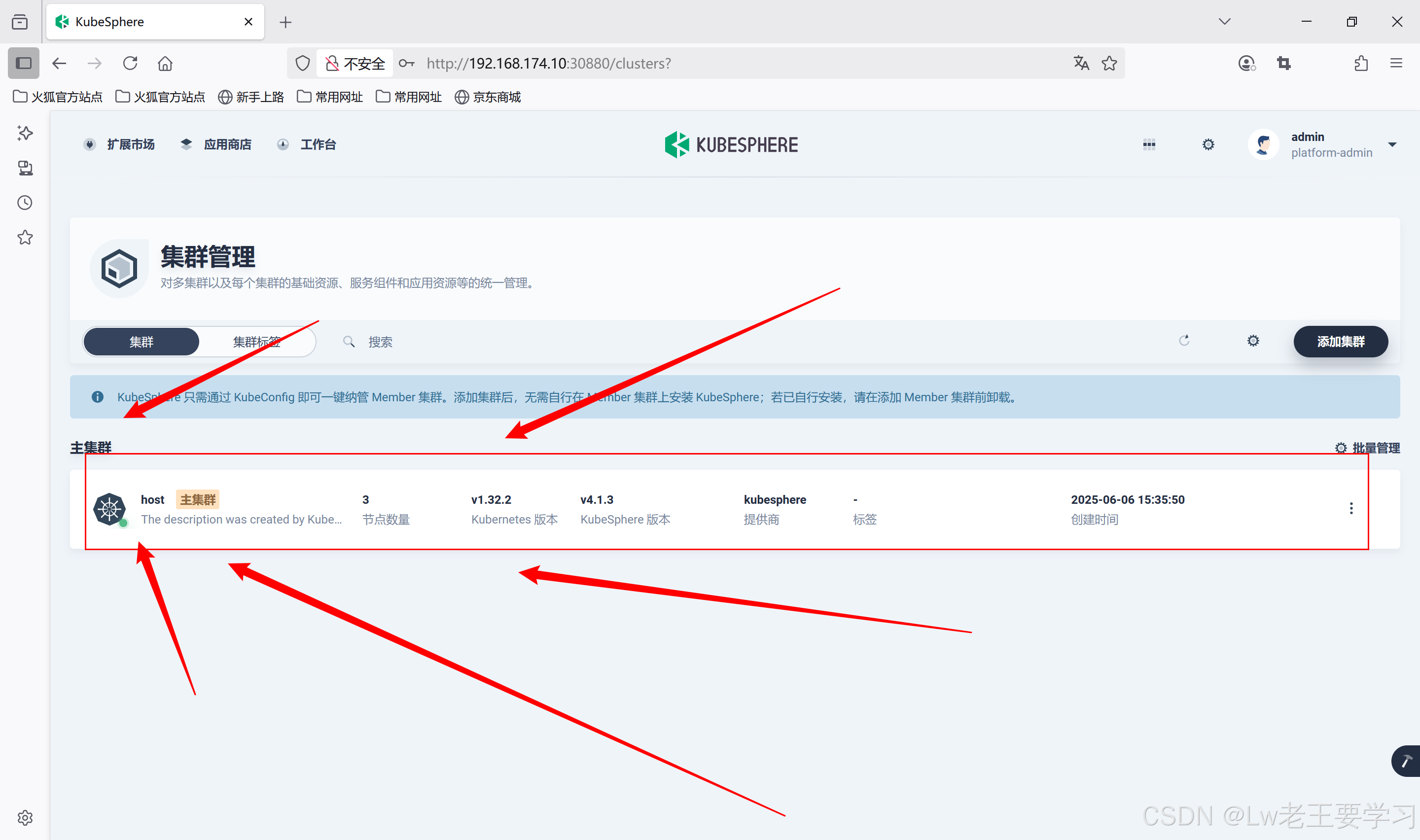
Task: Click the hammer toolbox floating button
Action: coord(1406,761)
